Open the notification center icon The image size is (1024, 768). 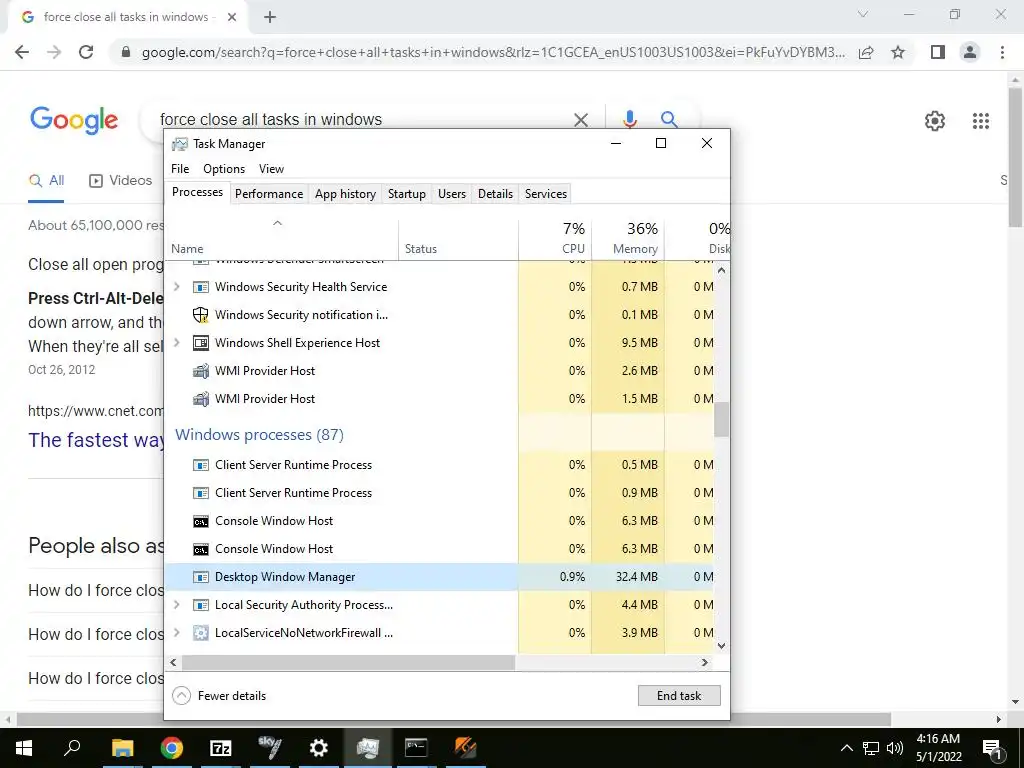pyautogui.click(x=992, y=748)
